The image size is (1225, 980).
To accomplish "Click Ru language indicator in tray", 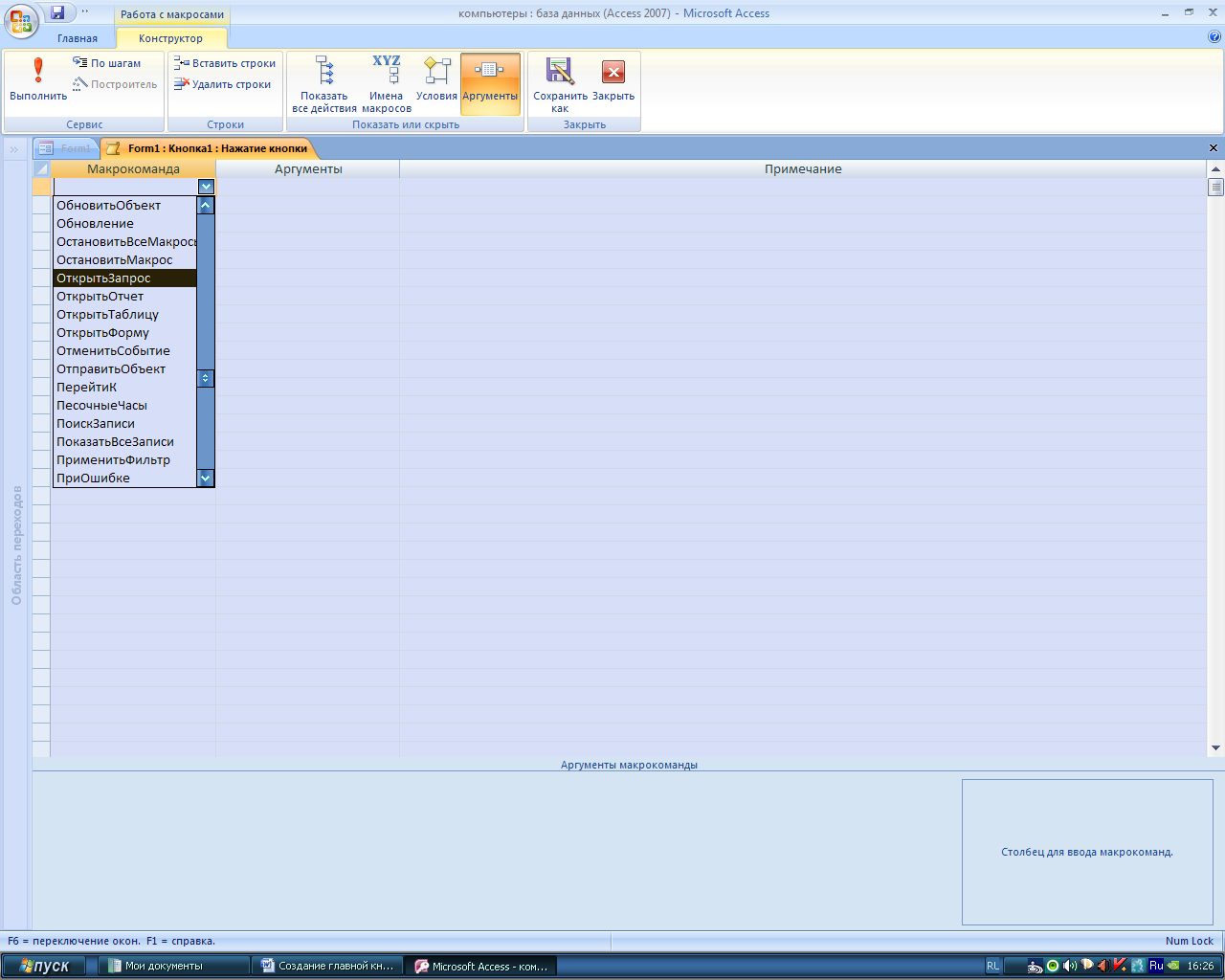I will (x=1156, y=966).
